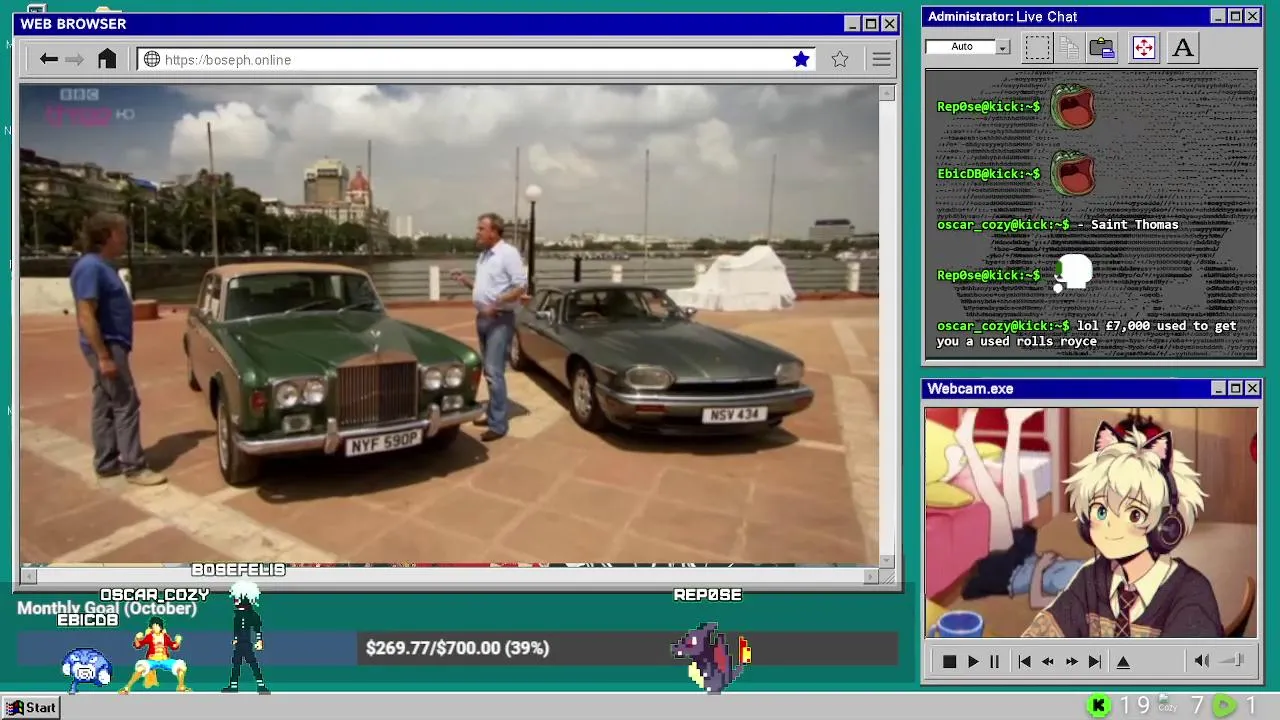Click the green Rumble play icon in the tray
Screen dimensions: 1280x720
(1224, 706)
